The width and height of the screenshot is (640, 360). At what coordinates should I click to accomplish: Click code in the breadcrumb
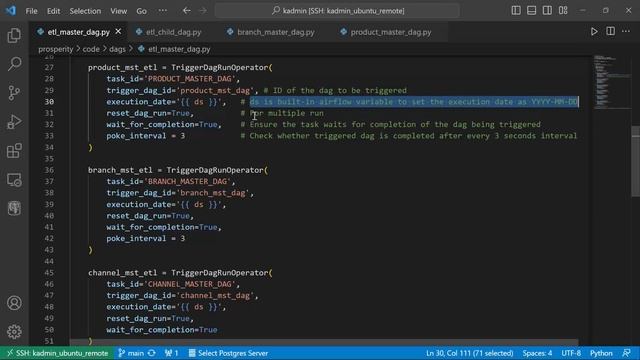[x=91, y=49]
